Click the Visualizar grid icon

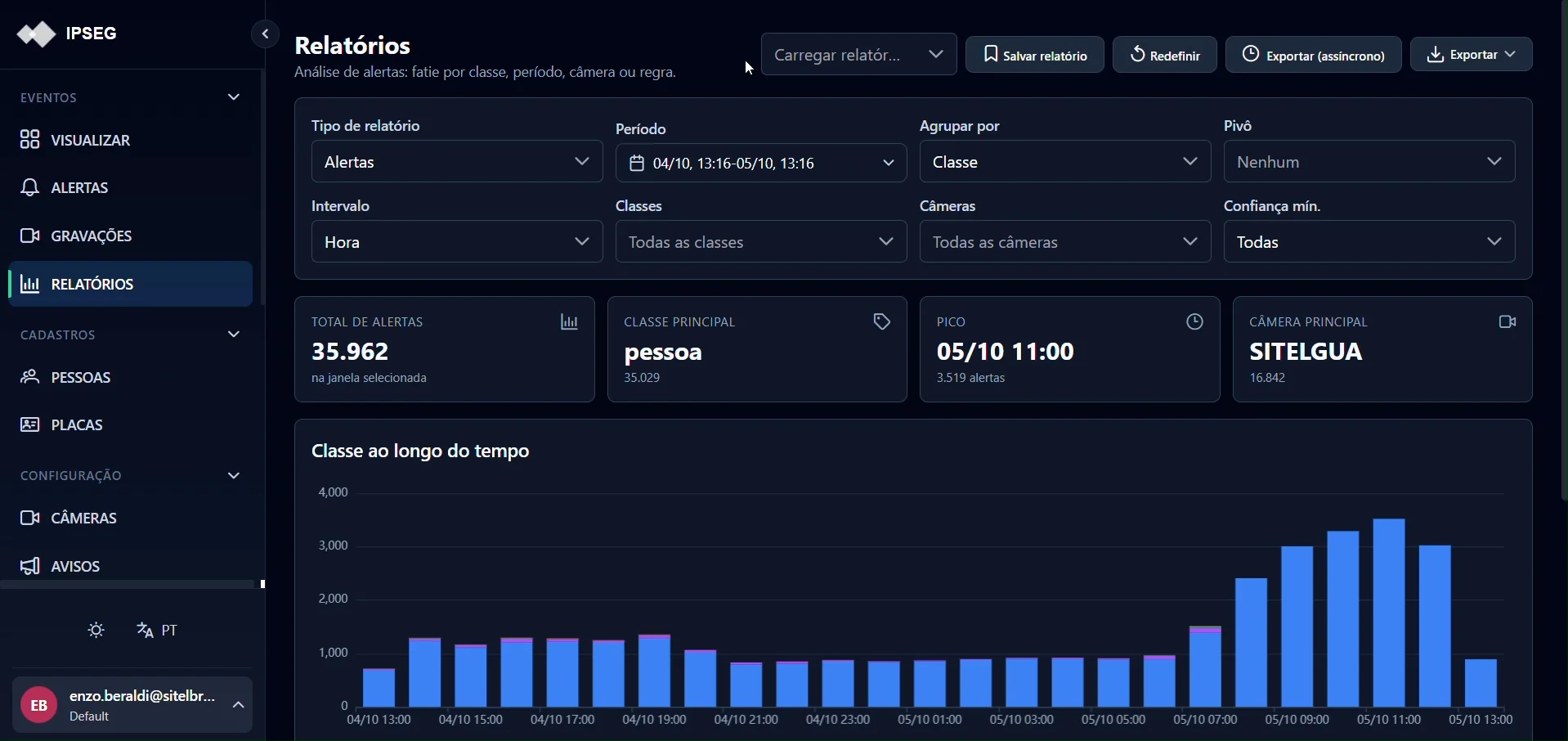pyautogui.click(x=29, y=140)
